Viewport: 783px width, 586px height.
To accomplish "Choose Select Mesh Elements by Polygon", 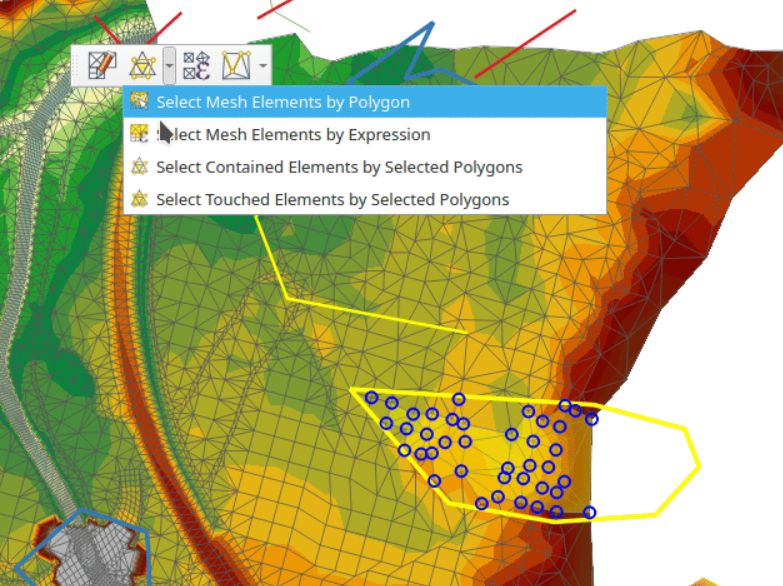I will tap(365, 102).
